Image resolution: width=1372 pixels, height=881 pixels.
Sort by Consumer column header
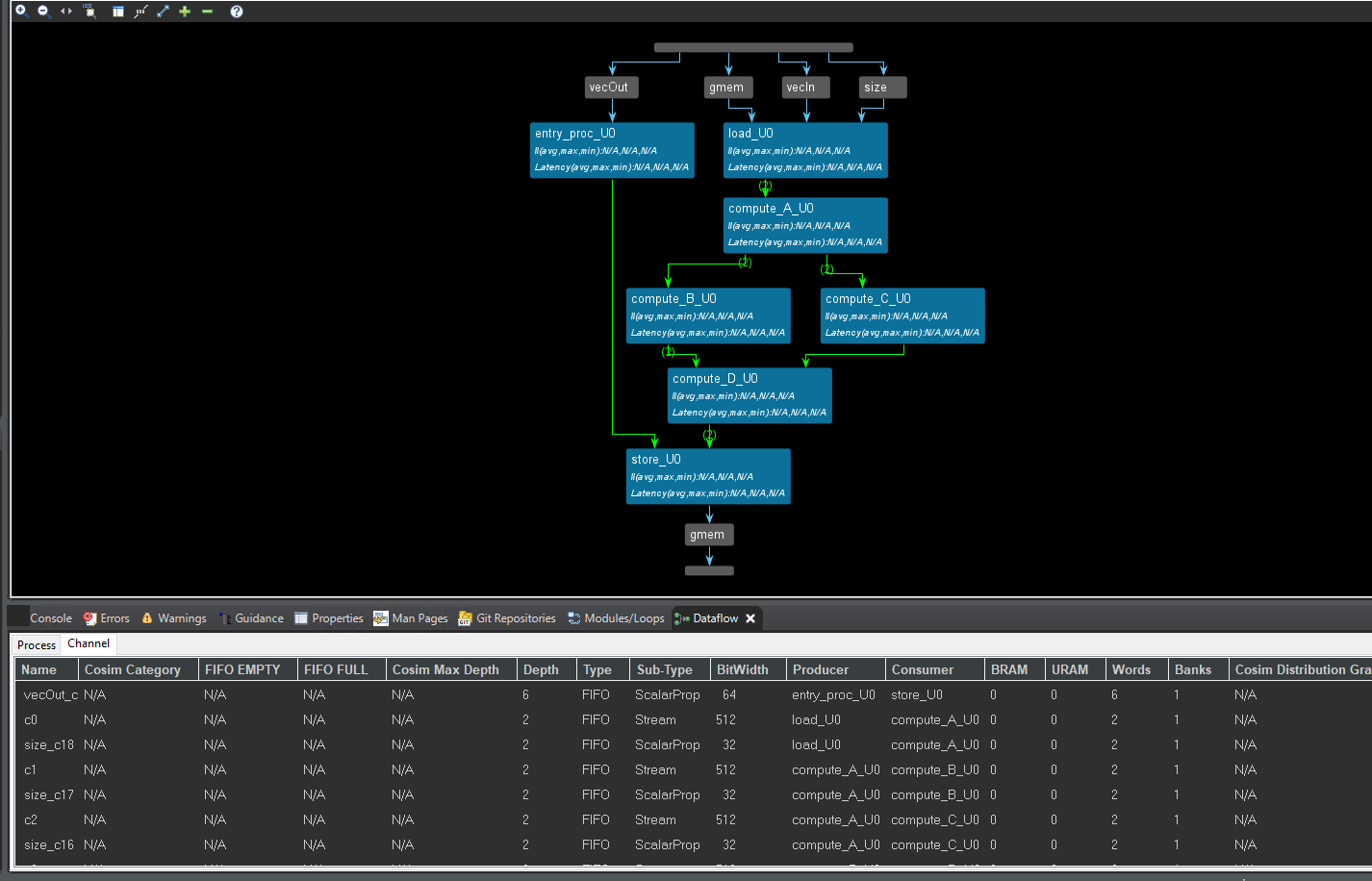point(935,669)
